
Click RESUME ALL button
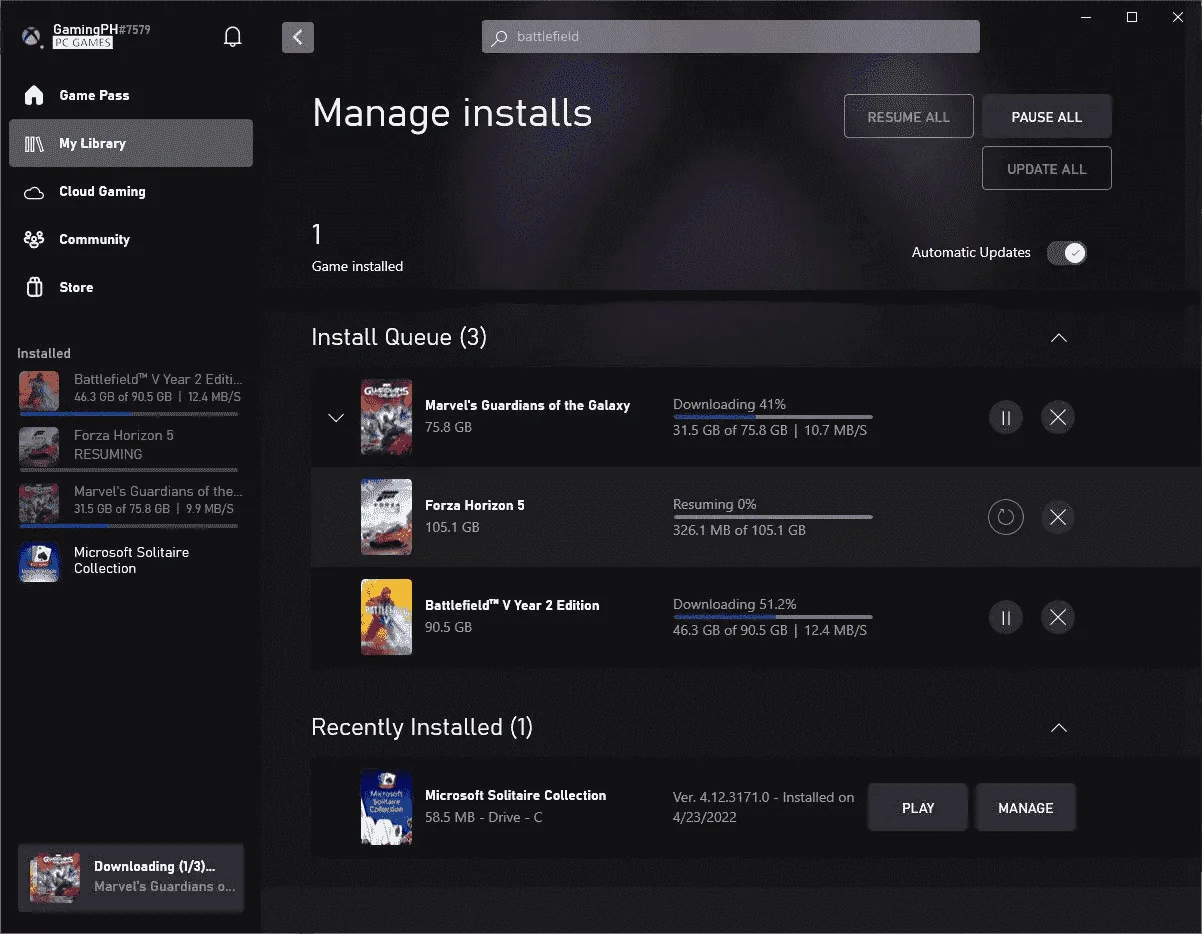[909, 117]
